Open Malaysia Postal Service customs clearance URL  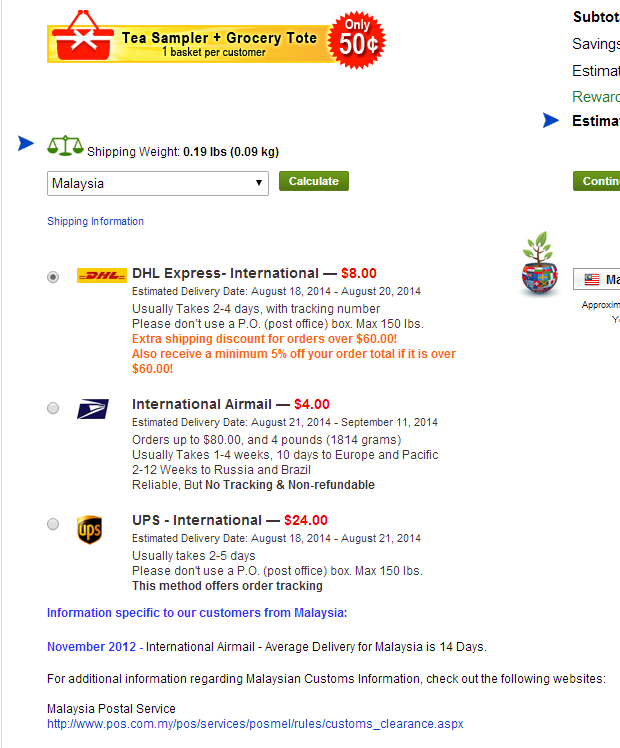(255, 724)
